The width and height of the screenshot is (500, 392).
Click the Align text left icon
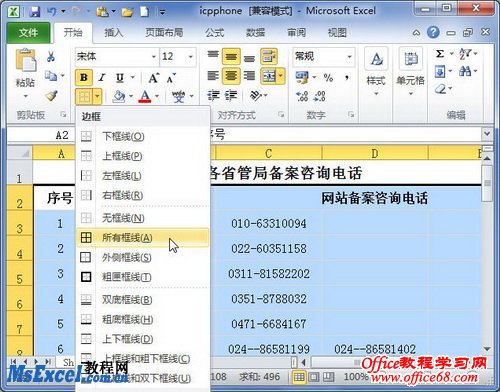213,76
